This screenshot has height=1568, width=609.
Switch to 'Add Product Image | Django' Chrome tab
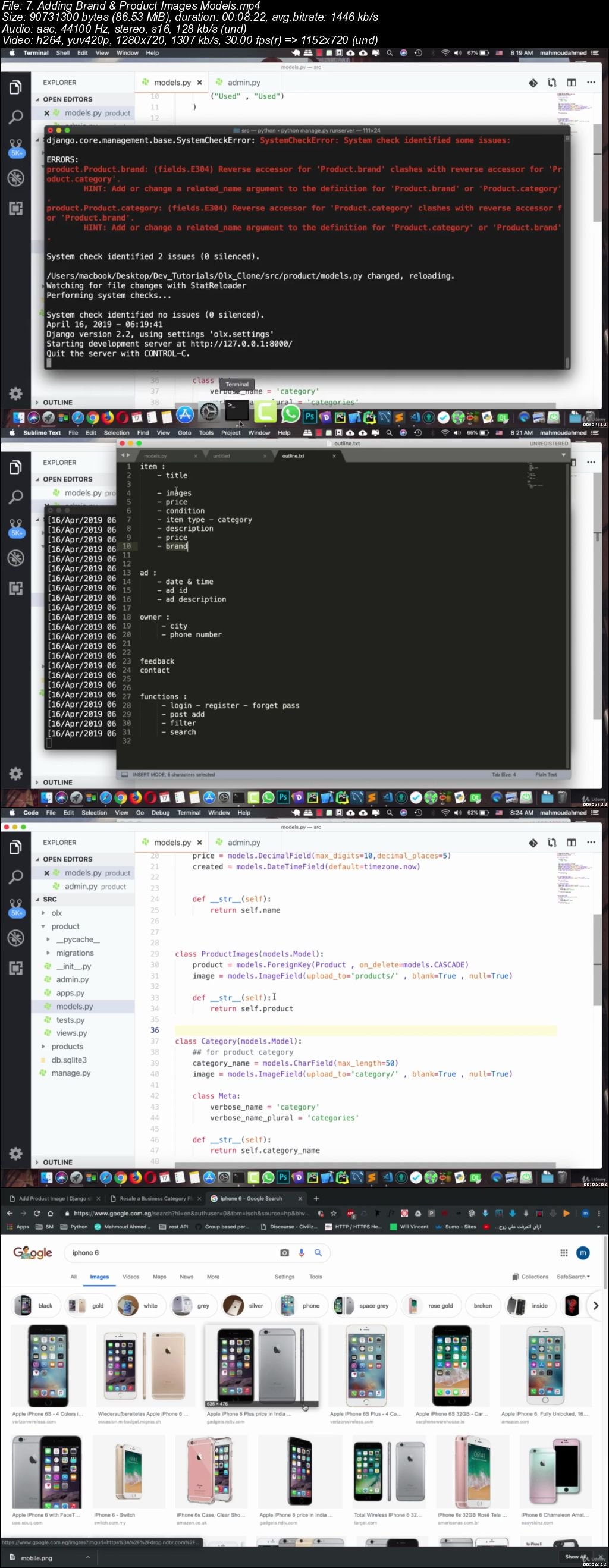tap(54, 1199)
